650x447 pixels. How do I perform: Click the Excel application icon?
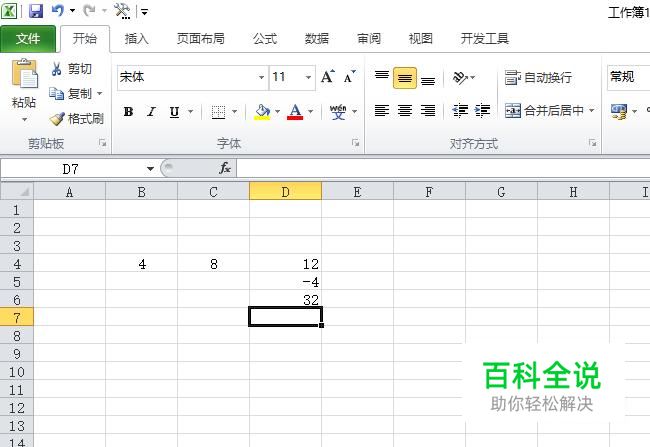9,11
